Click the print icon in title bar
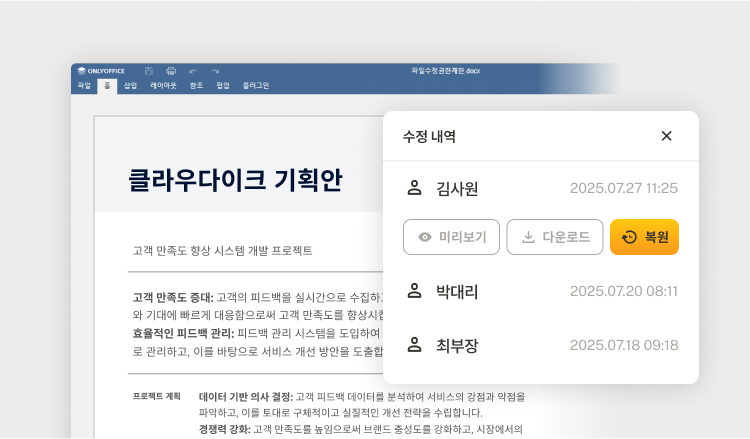This screenshot has height=439, width=750. (171, 71)
